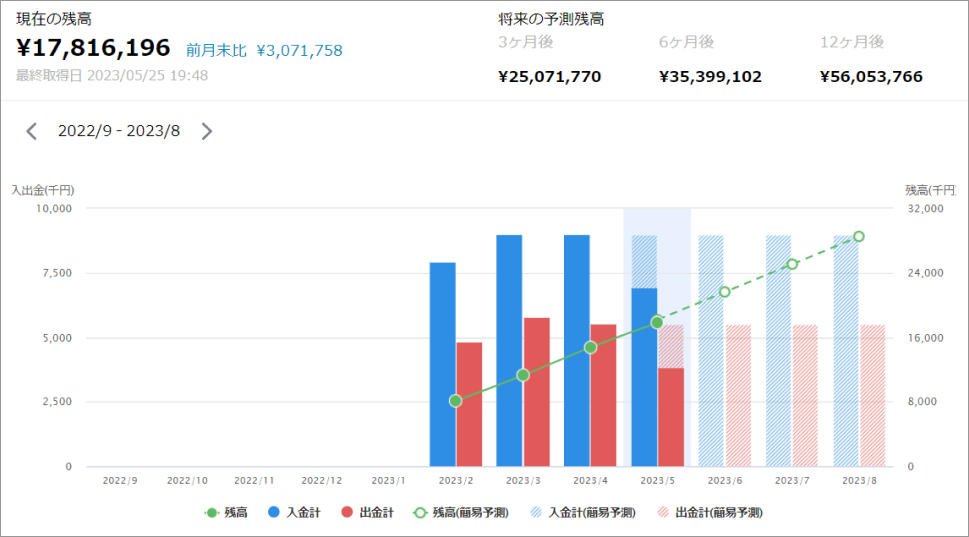
Task: Click the hatched forecast 出金 bar for 2023/7
Action: (805, 395)
